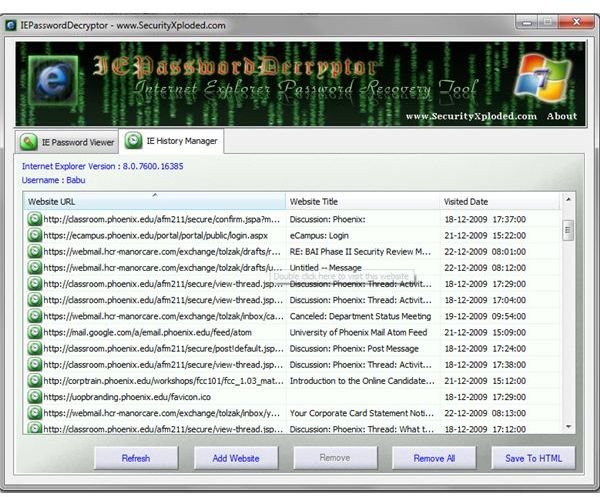Click history icon of uopbranding favicon.ico row
Viewport: 600px width, 497px height.
pyautogui.click(x=34, y=397)
